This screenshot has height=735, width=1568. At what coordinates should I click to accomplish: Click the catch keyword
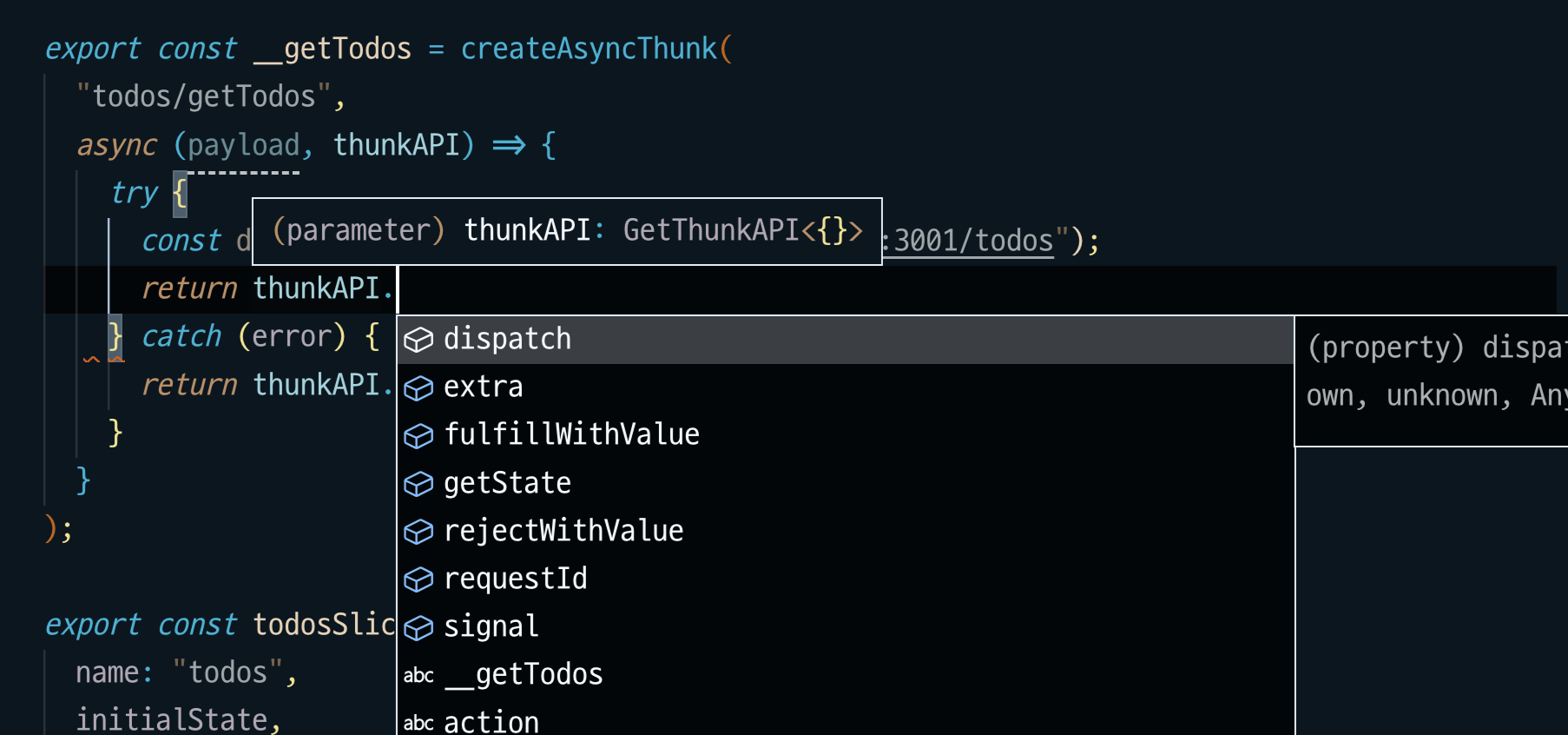pyautogui.click(x=181, y=337)
